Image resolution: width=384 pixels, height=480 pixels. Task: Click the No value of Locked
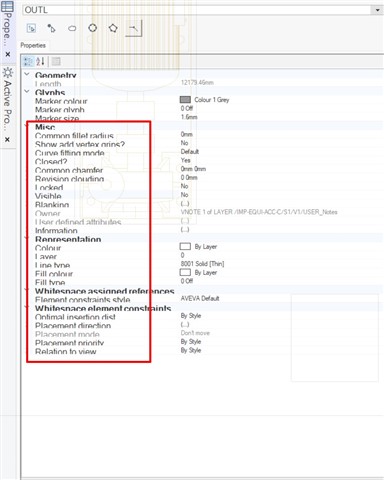[184, 186]
